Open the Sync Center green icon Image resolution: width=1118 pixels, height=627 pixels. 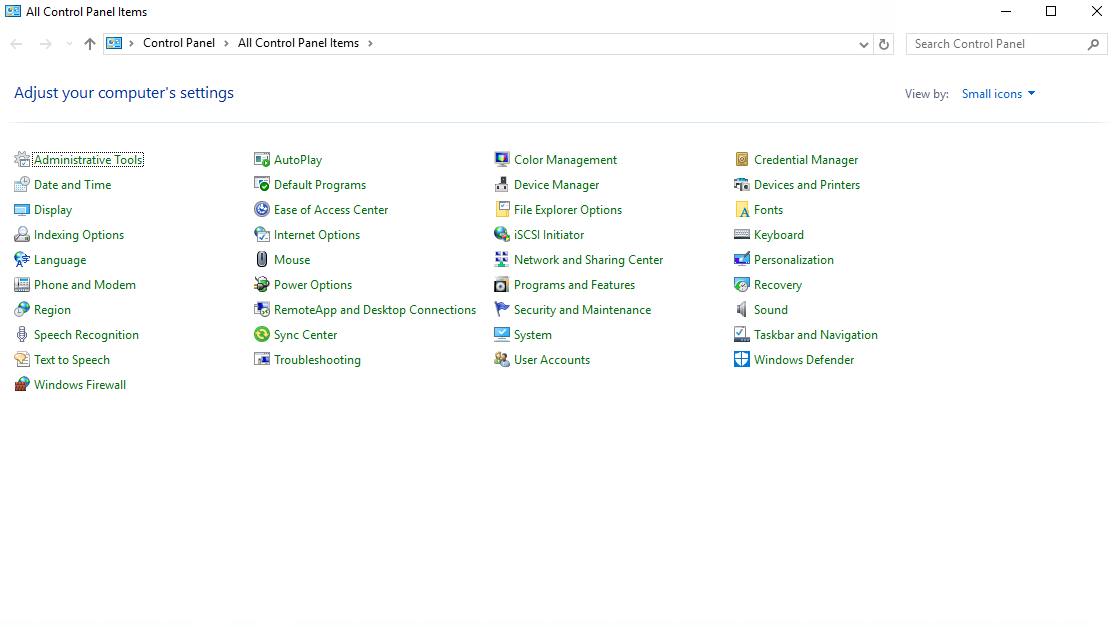(262, 335)
